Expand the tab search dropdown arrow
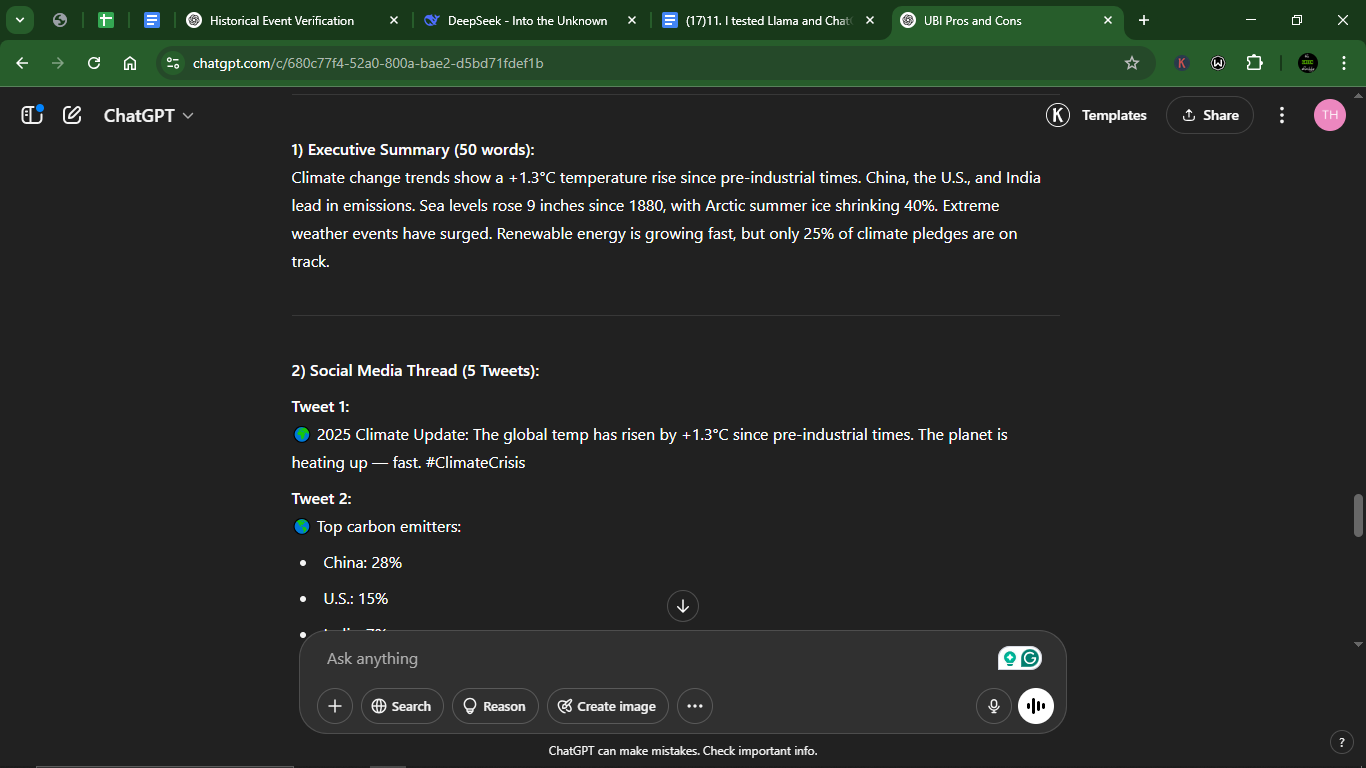This screenshot has height=768, width=1366. tap(19, 20)
